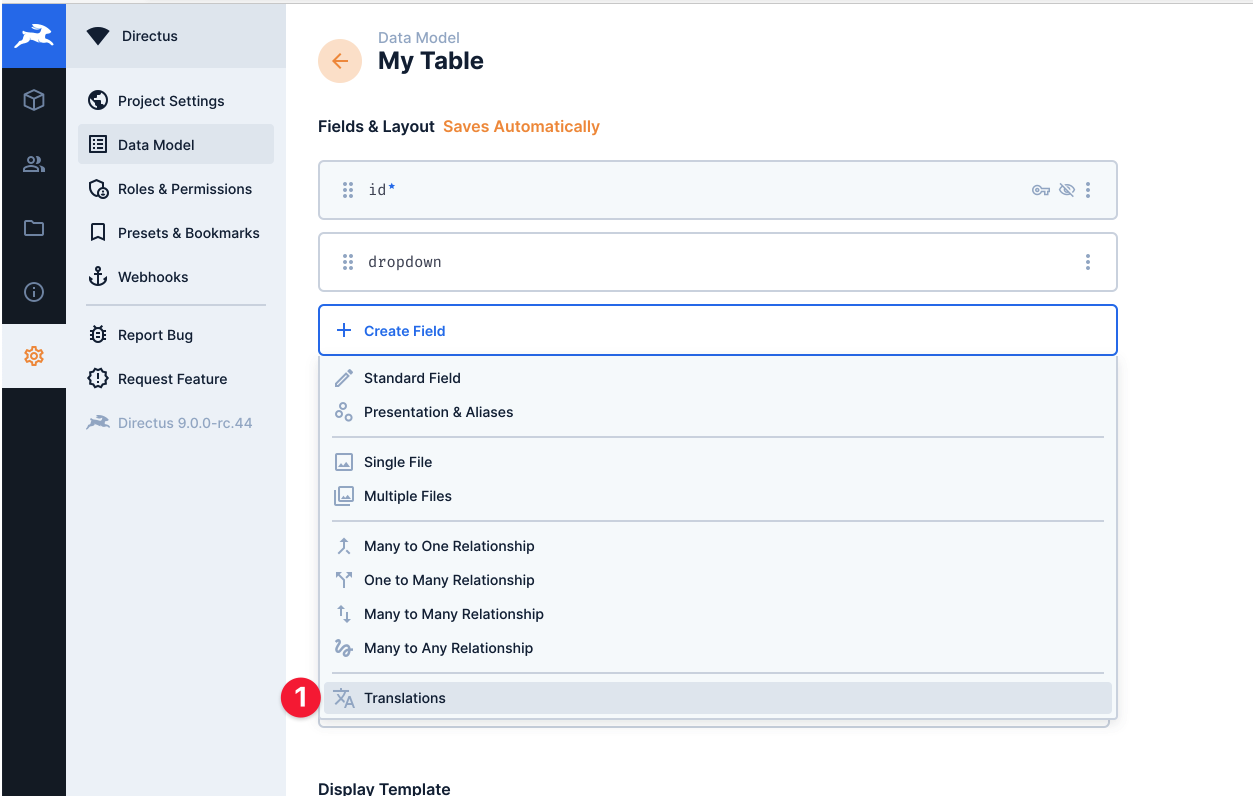This screenshot has height=796, width=1253.
Task: Click the Project Settings globe icon
Action: (98, 101)
